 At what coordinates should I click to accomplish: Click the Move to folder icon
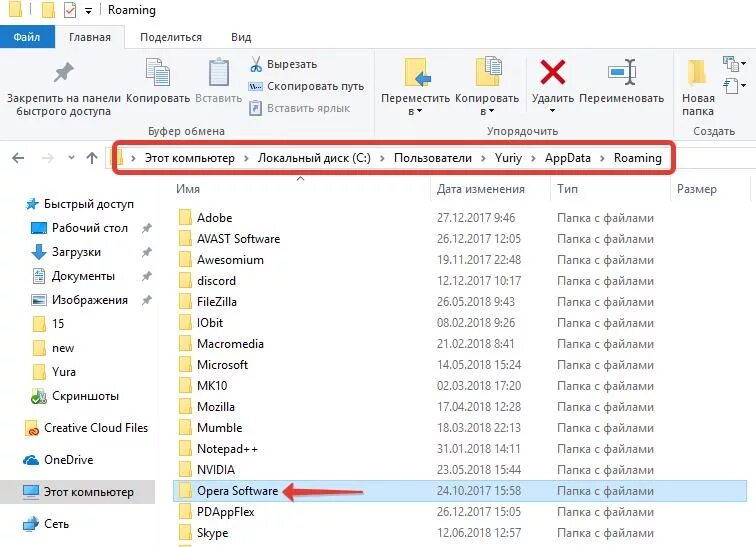pos(417,73)
